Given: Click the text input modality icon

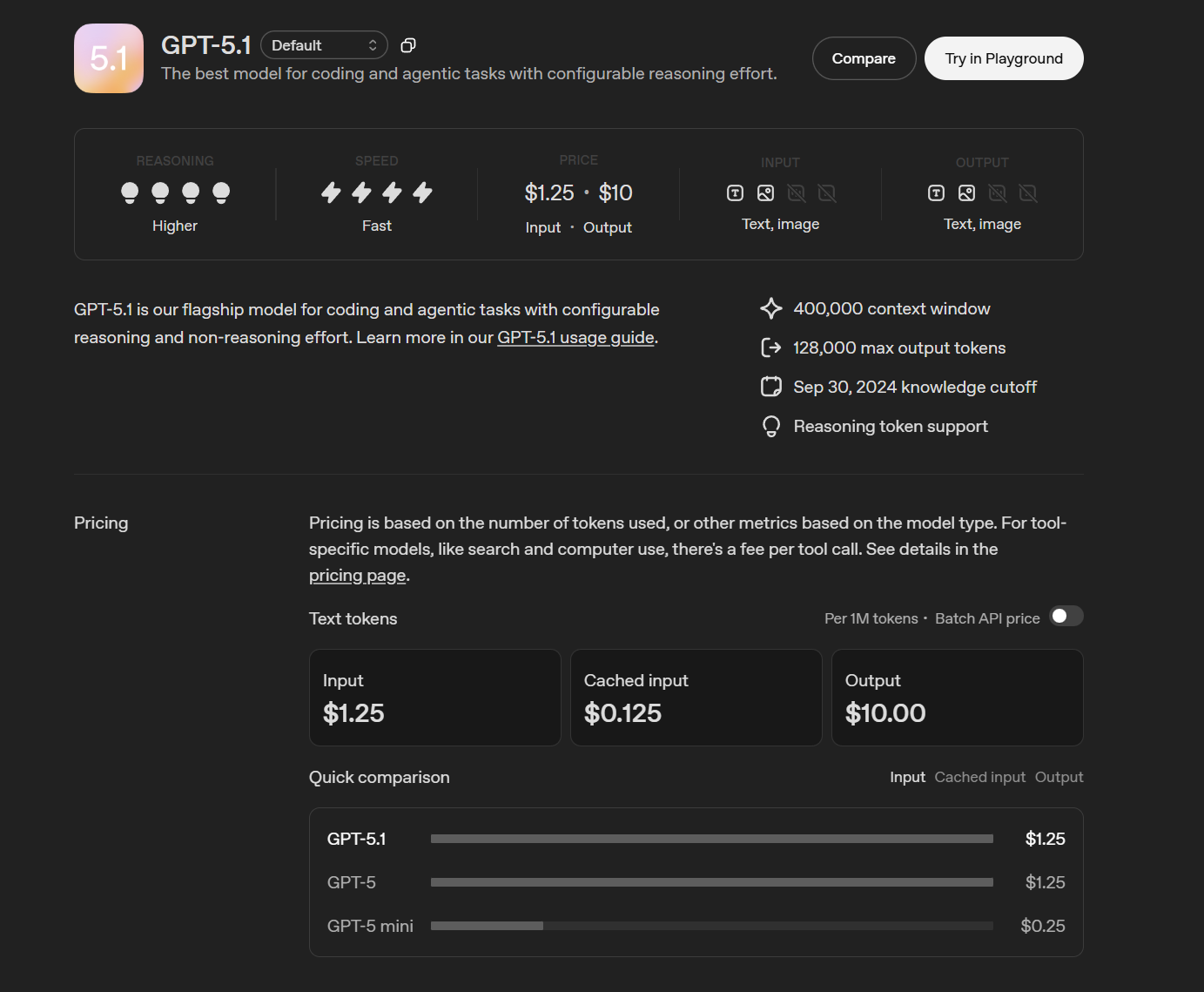Looking at the screenshot, I should coord(735,193).
